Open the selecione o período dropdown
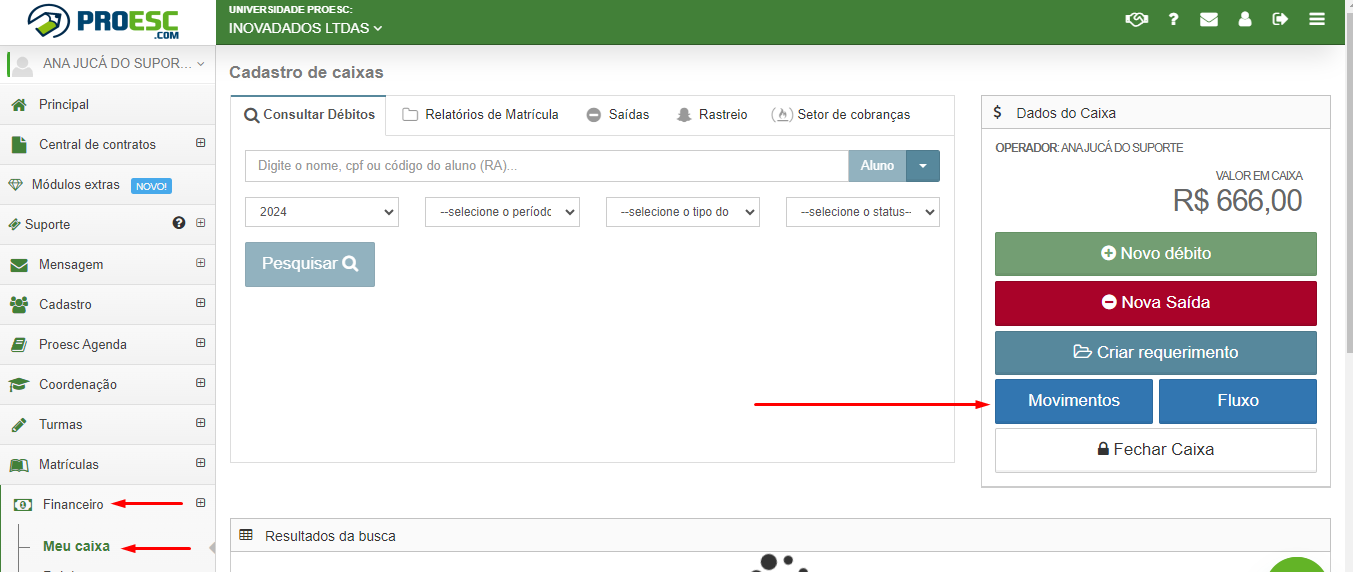 (x=502, y=212)
